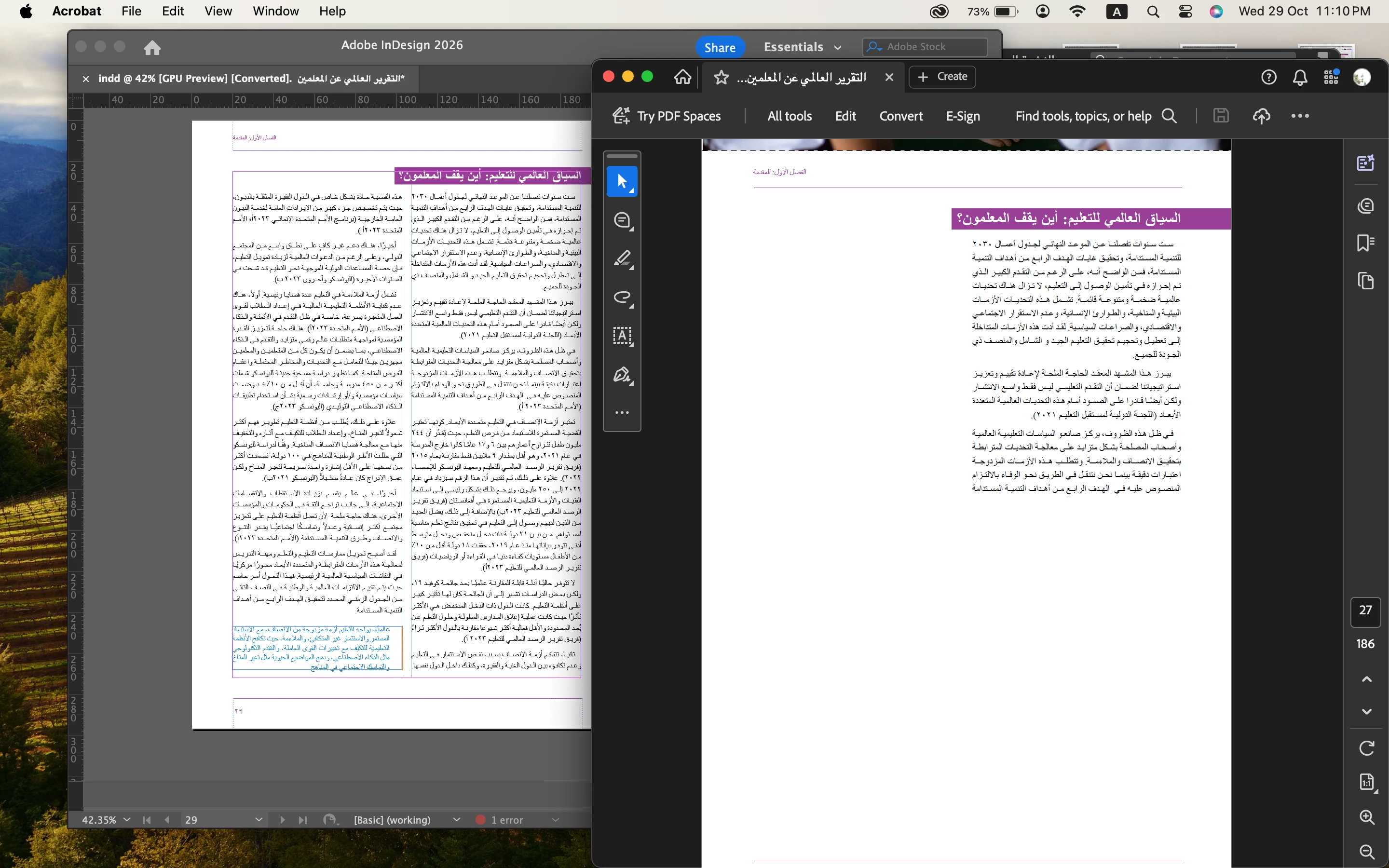Select the text box recognition tool

(622, 335)
